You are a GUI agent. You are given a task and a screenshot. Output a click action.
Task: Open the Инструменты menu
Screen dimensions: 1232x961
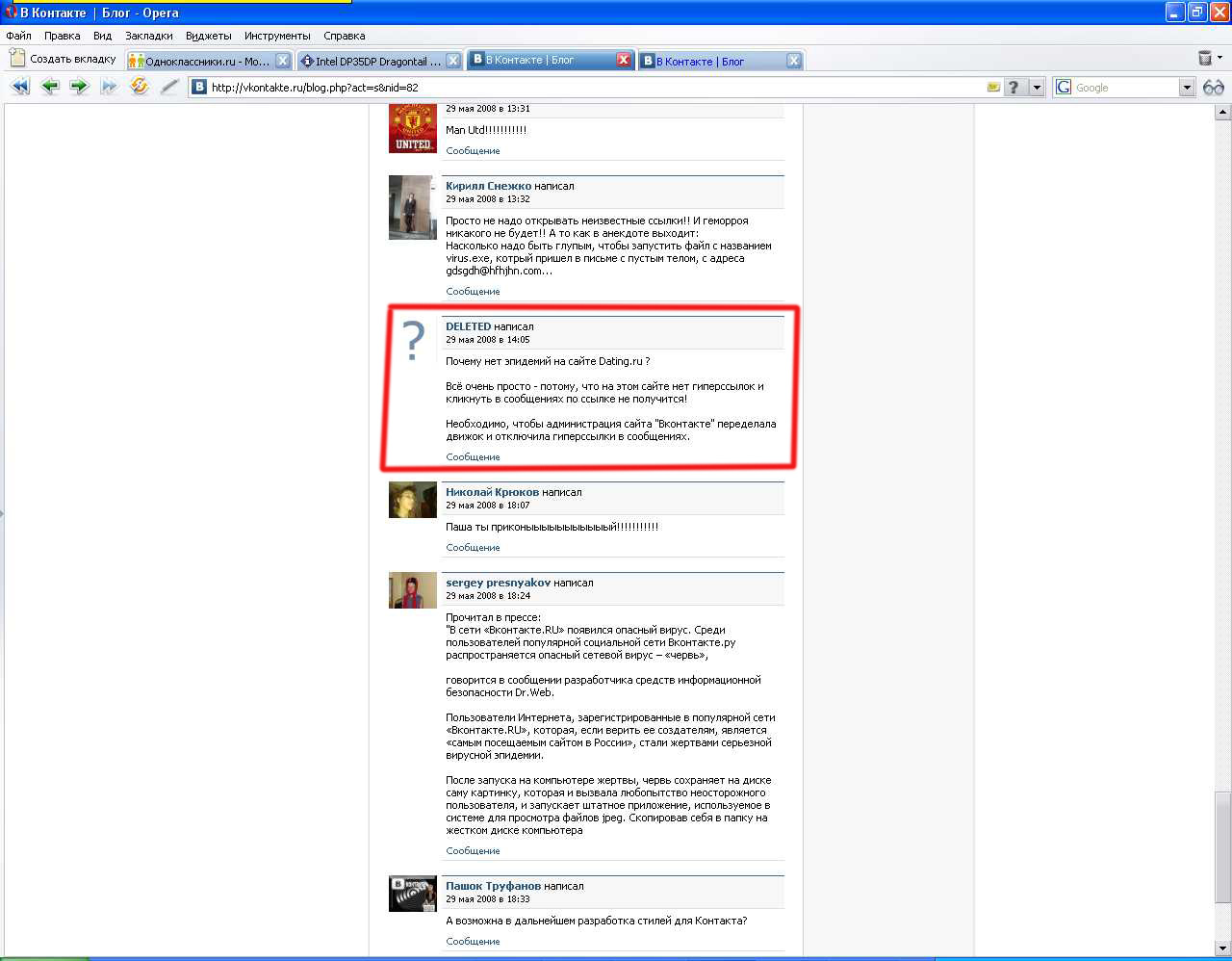(277, 36)
